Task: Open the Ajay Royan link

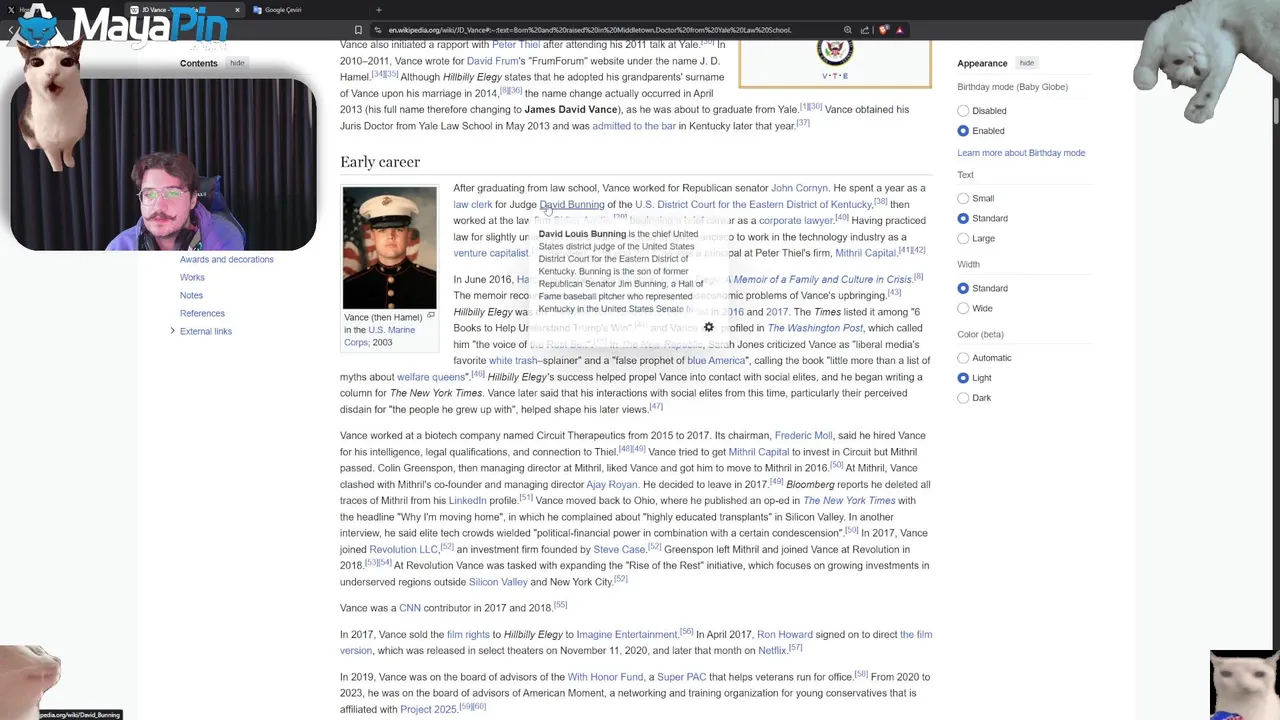Action: [612, 485]
